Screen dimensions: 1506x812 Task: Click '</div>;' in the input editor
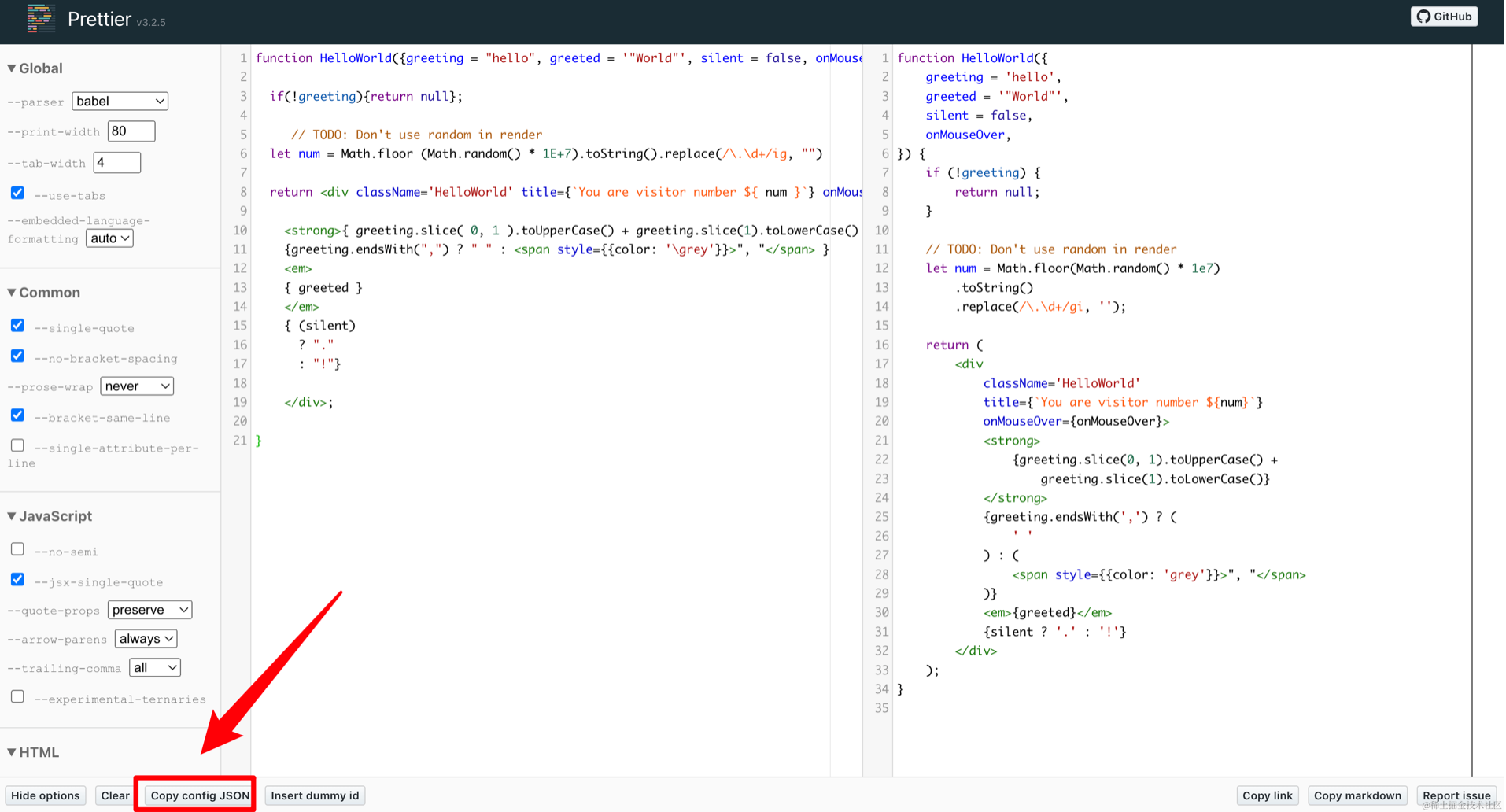(x=308, y=402)
